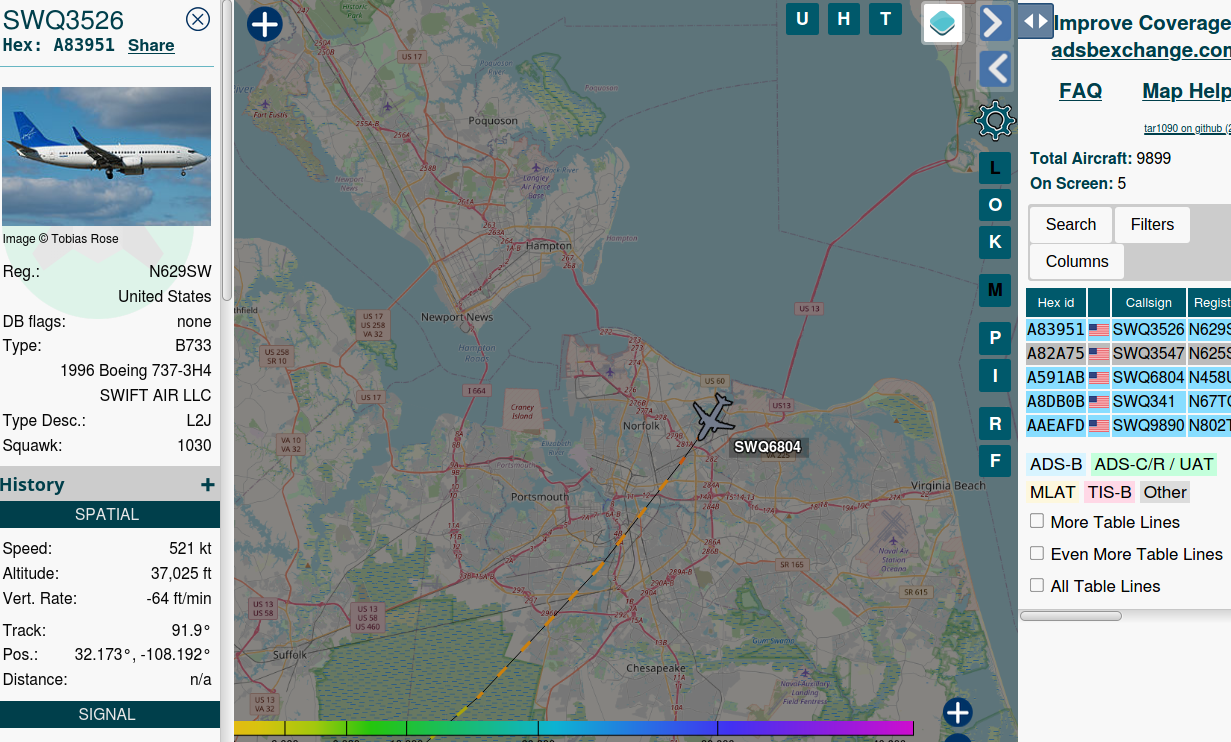This screenshot has width=1231, height=742.
Task: Select the A591AB table row
Action: tap(1128, 377)
